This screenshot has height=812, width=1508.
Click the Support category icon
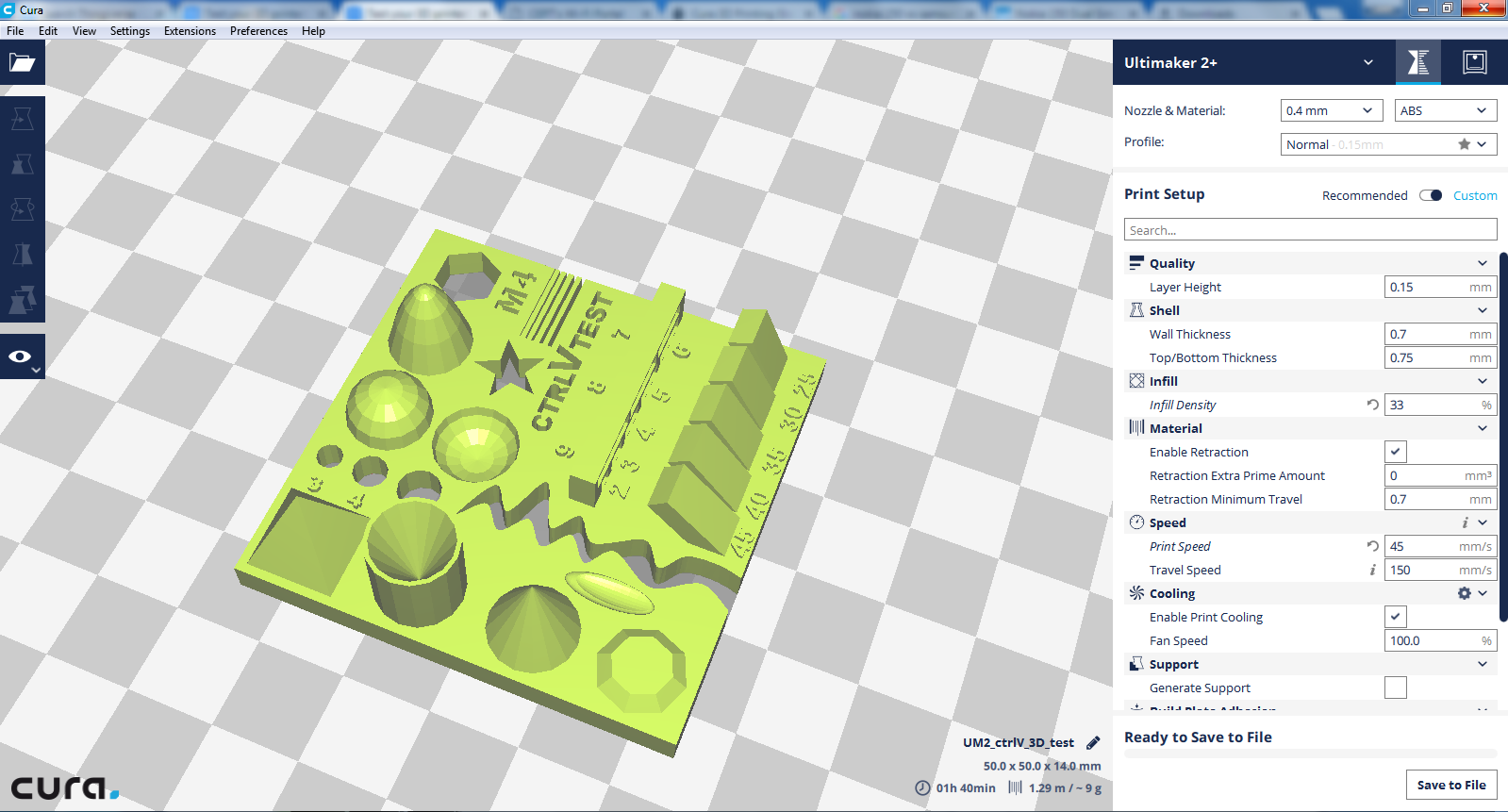[1136, 664]
